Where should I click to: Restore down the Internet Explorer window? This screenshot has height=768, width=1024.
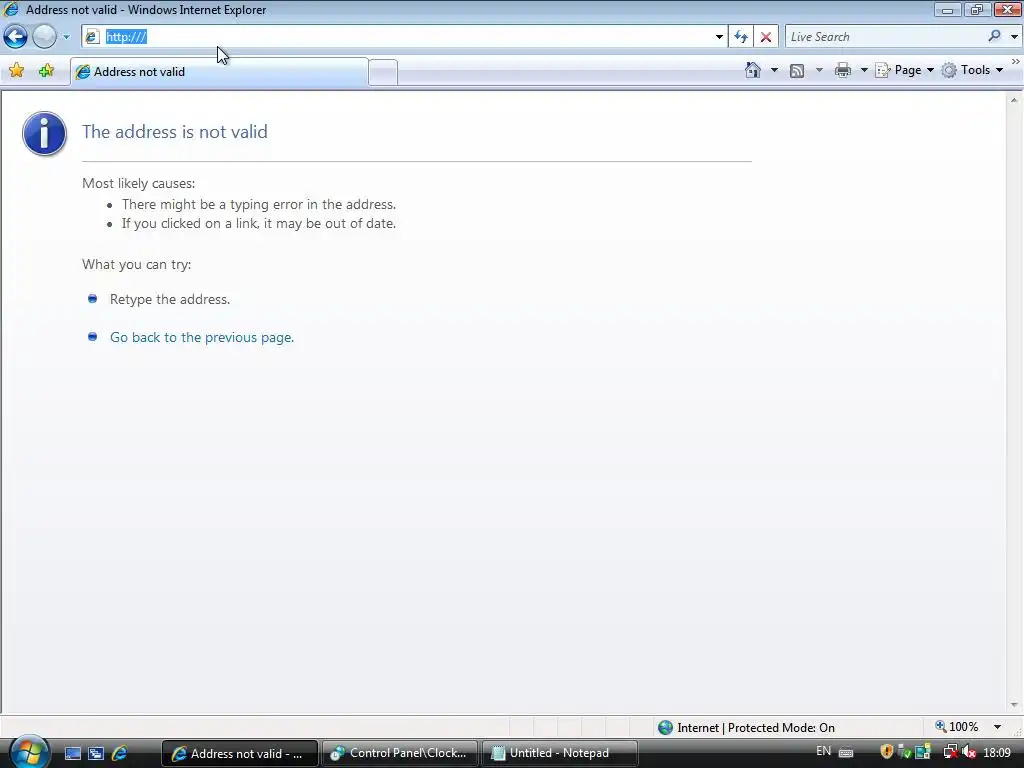977,9
